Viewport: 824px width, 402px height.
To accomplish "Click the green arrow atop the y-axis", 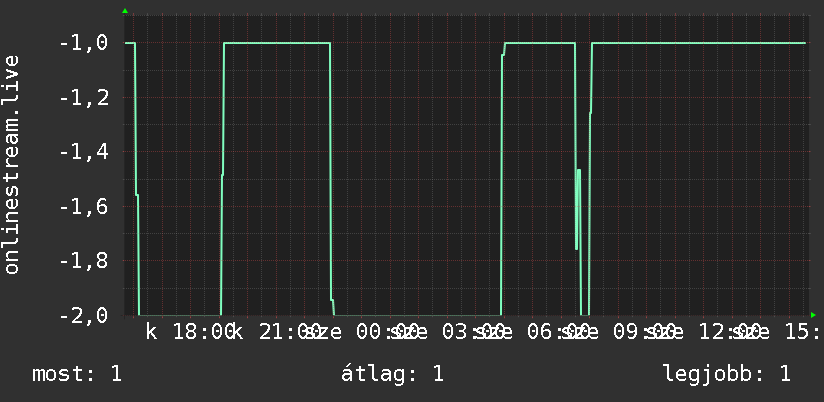I will tap(125, 11).
